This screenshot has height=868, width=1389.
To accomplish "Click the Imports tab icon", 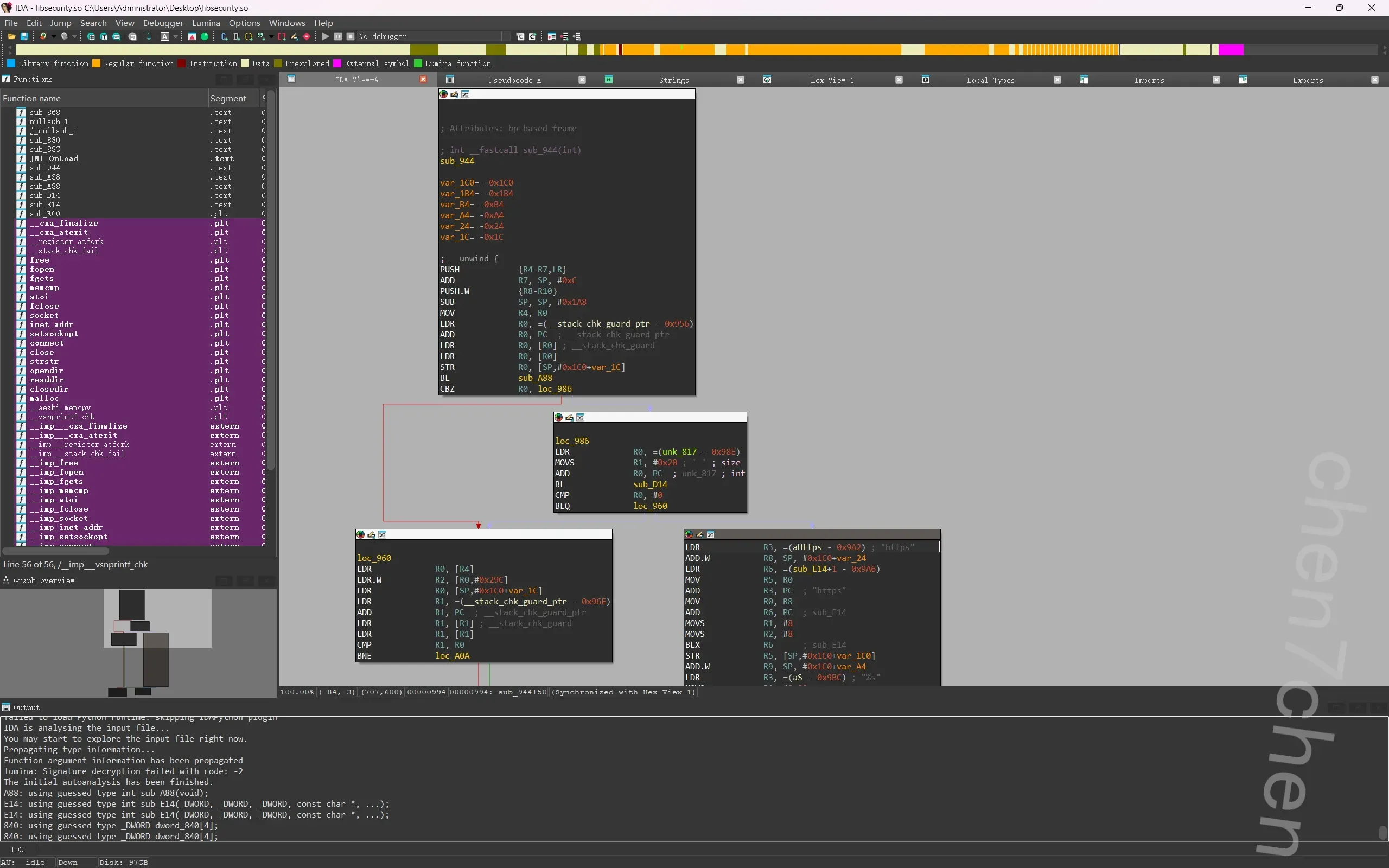I will tap(1084, 80).
